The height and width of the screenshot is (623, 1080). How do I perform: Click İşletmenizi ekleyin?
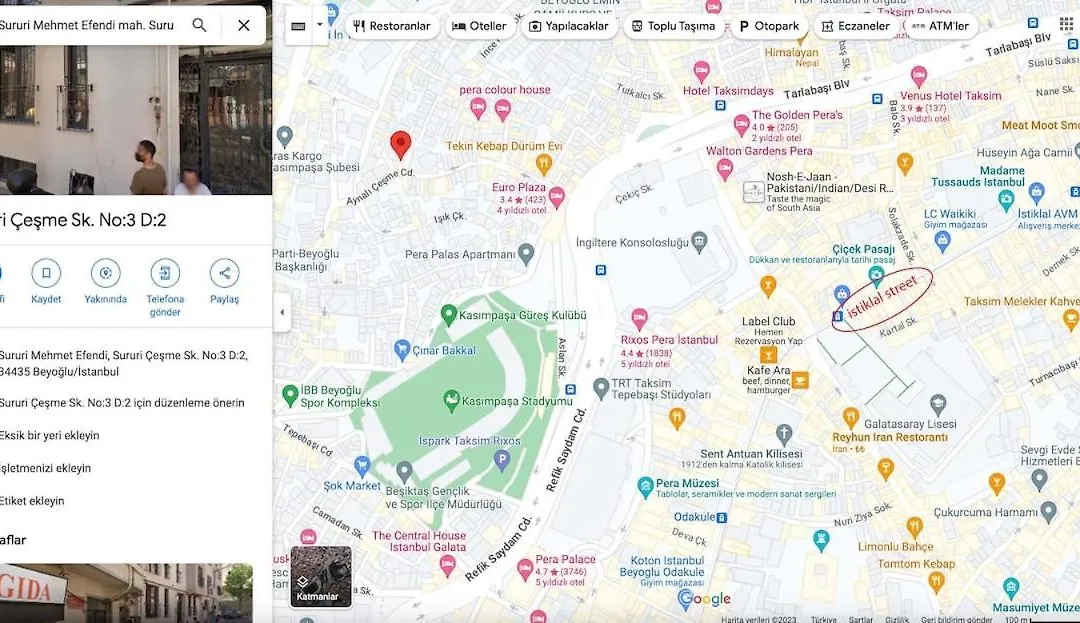[45, 468]
